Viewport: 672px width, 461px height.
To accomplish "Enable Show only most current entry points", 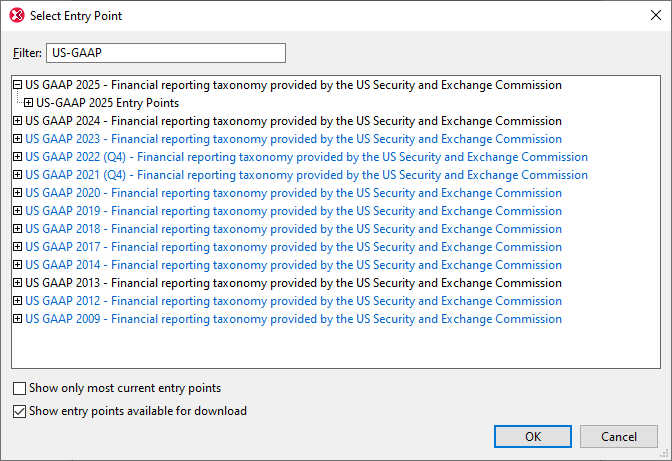I will coord(20,388).
